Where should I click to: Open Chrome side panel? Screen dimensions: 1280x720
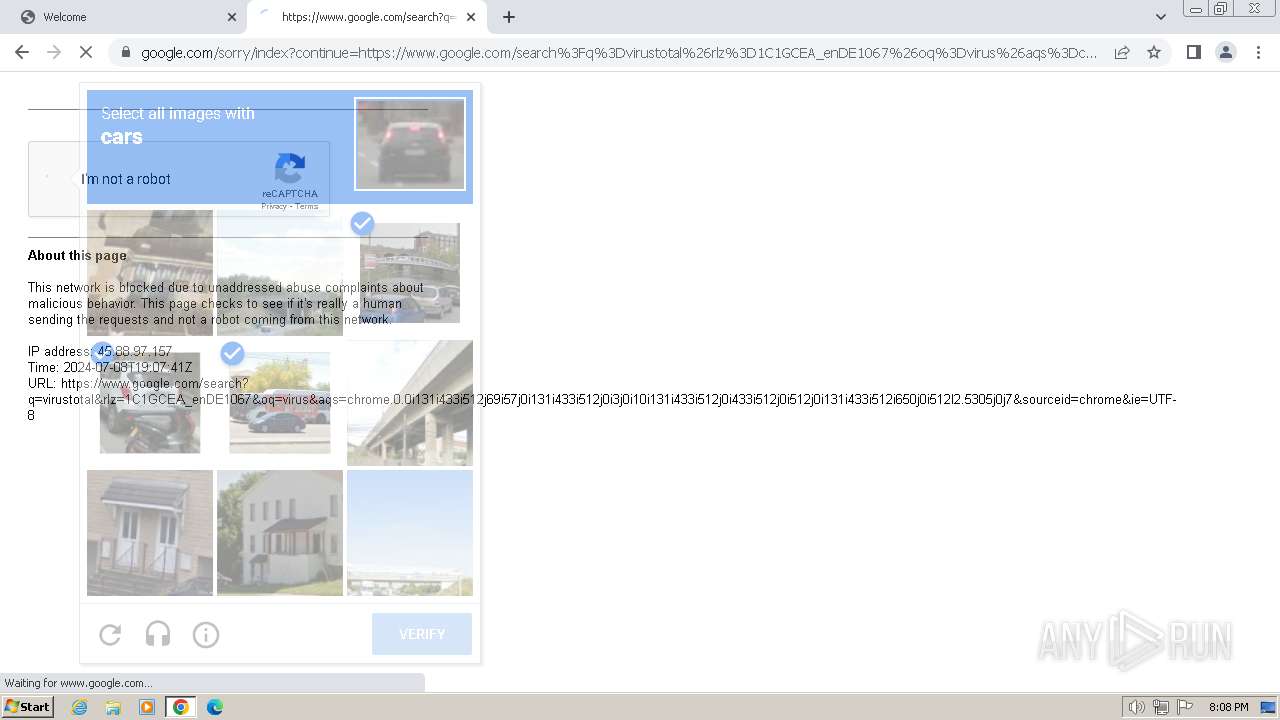click(x=1193, y=52)
